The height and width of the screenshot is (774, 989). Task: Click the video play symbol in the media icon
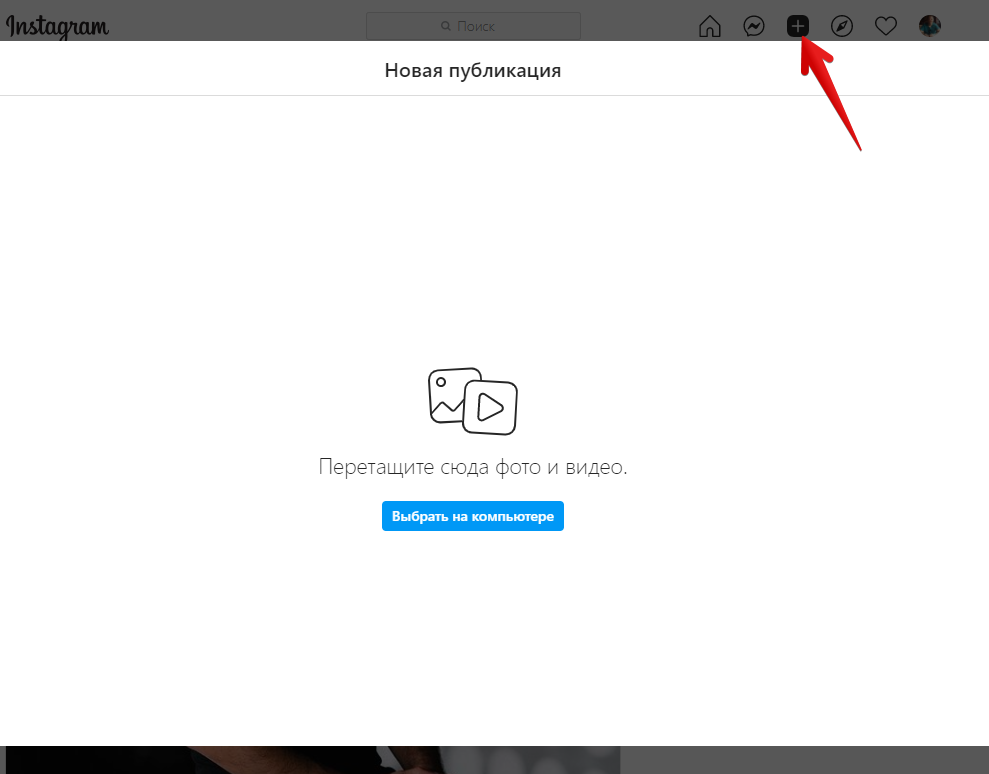pos(490,407)
